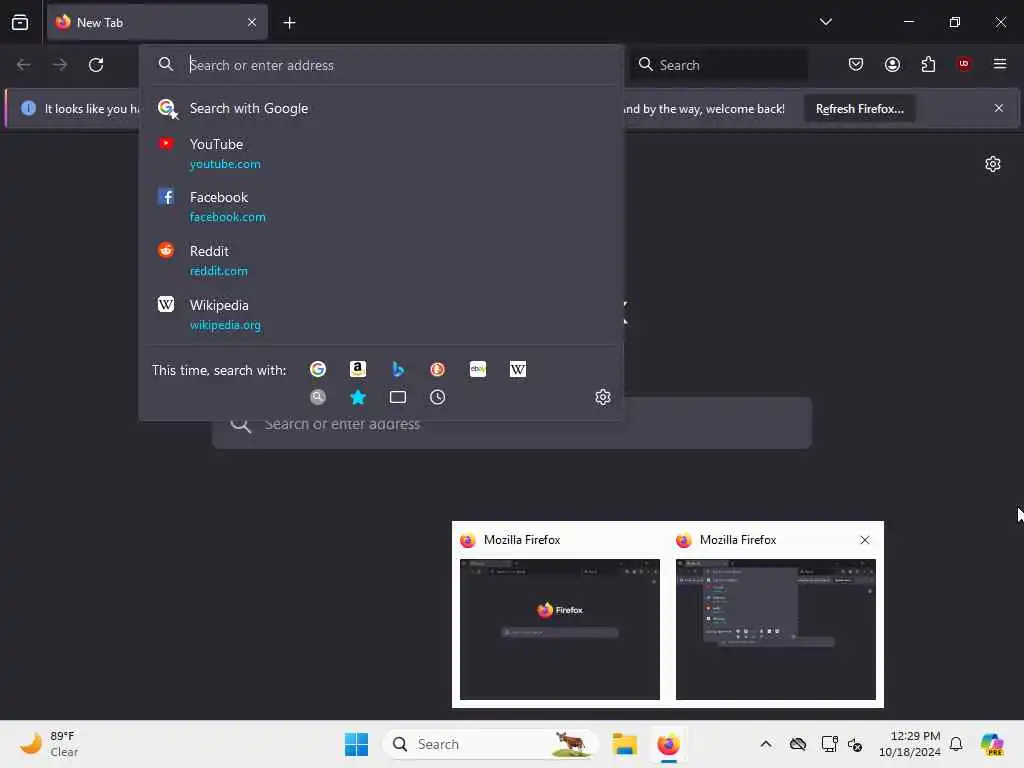Search open tabs with the tab icon
1024x768 pixels.
click(398, 397)
